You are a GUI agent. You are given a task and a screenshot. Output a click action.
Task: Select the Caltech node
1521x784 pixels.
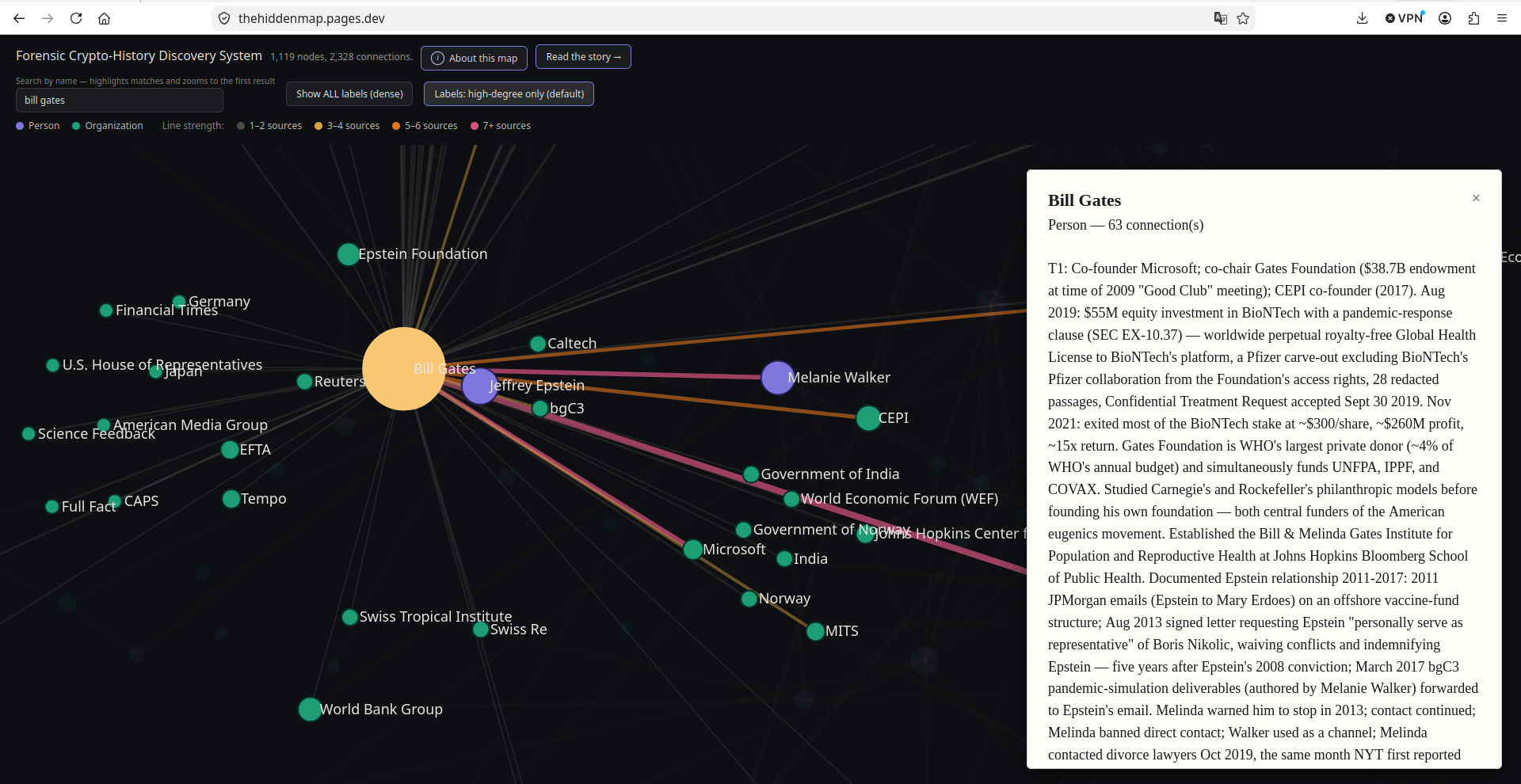pyautogui.click(x=538, y=344)
